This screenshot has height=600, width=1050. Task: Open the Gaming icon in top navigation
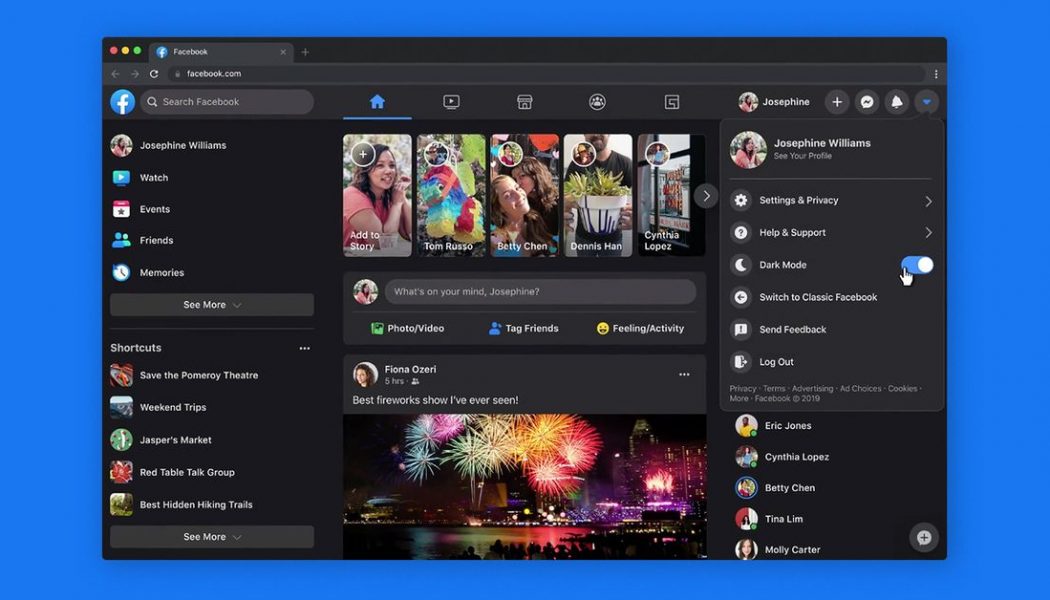[671, 101]
